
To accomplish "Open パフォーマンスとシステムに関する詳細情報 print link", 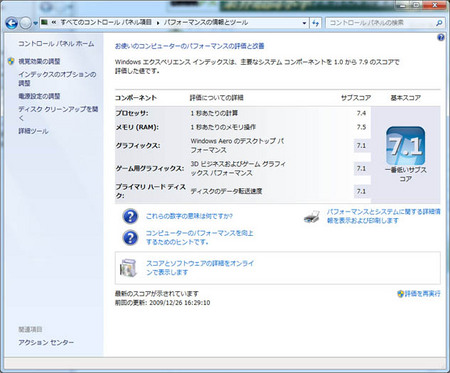I will [383, 216].
